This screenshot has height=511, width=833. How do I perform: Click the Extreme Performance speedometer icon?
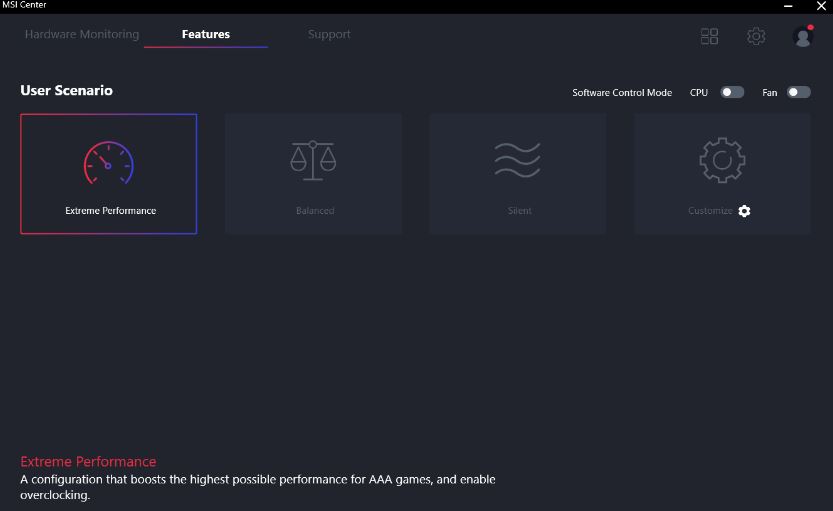(108, 163)
